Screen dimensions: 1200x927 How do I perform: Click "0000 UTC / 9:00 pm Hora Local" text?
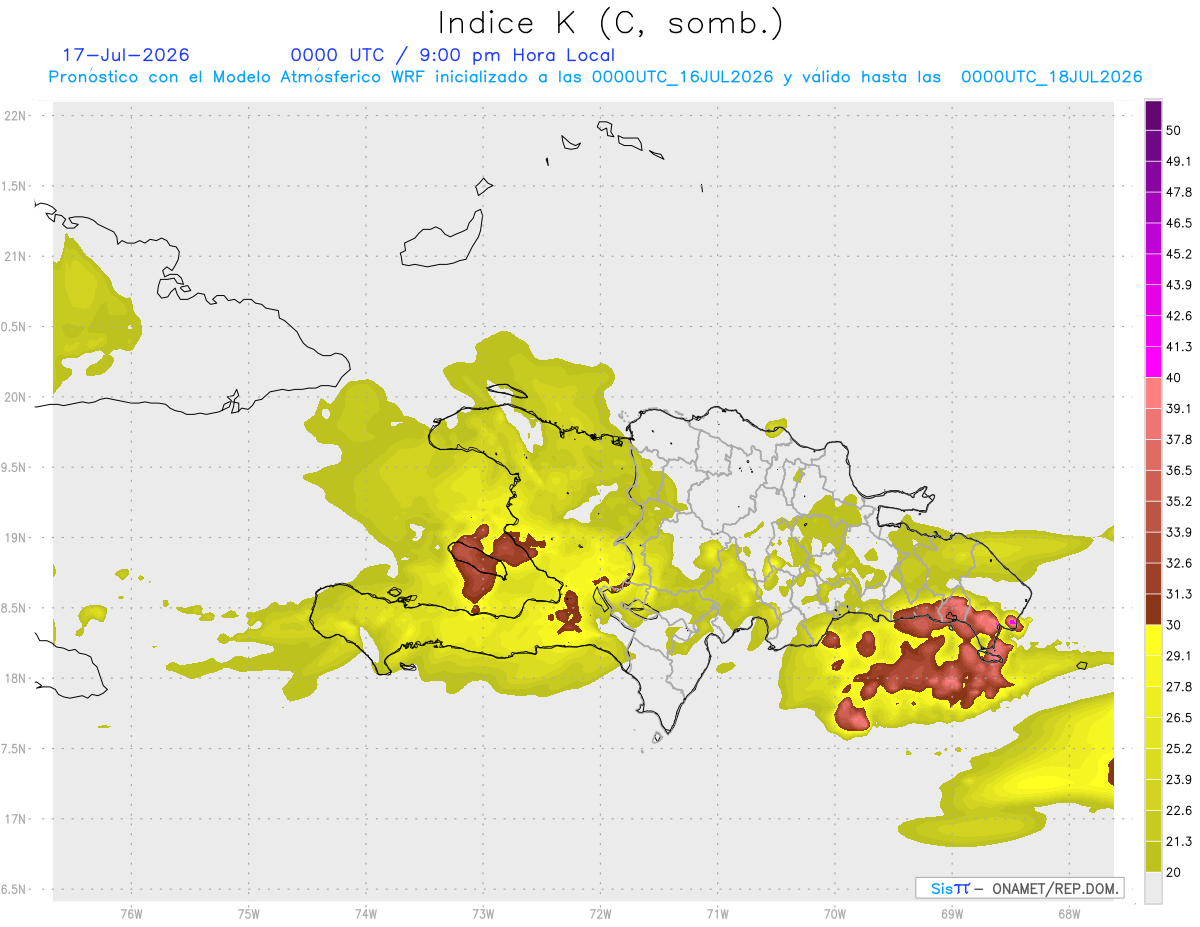tap(453, 55)
